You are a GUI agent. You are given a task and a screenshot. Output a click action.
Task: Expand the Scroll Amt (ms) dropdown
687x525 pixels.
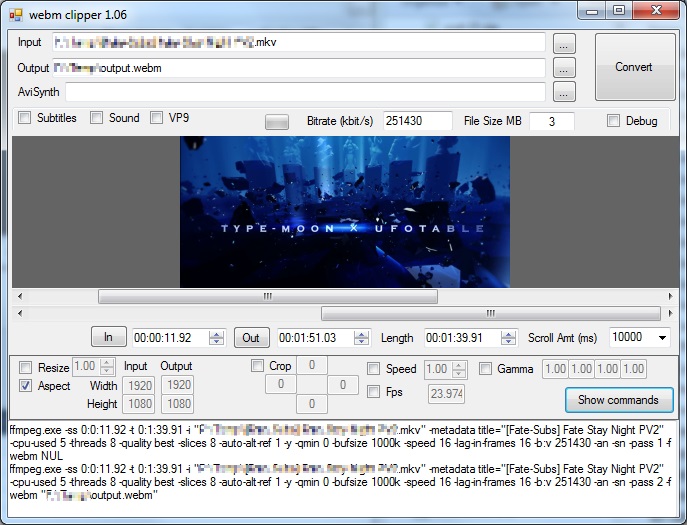pyautogui.click(x=662, y=337)
